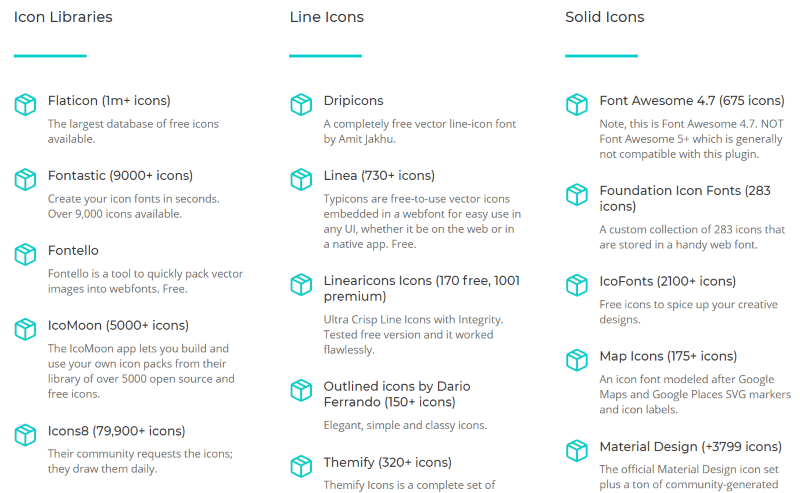Screen dimensions: 800x493
Task: Click the cube icon beside Icons8
Action: click(25, 435)
